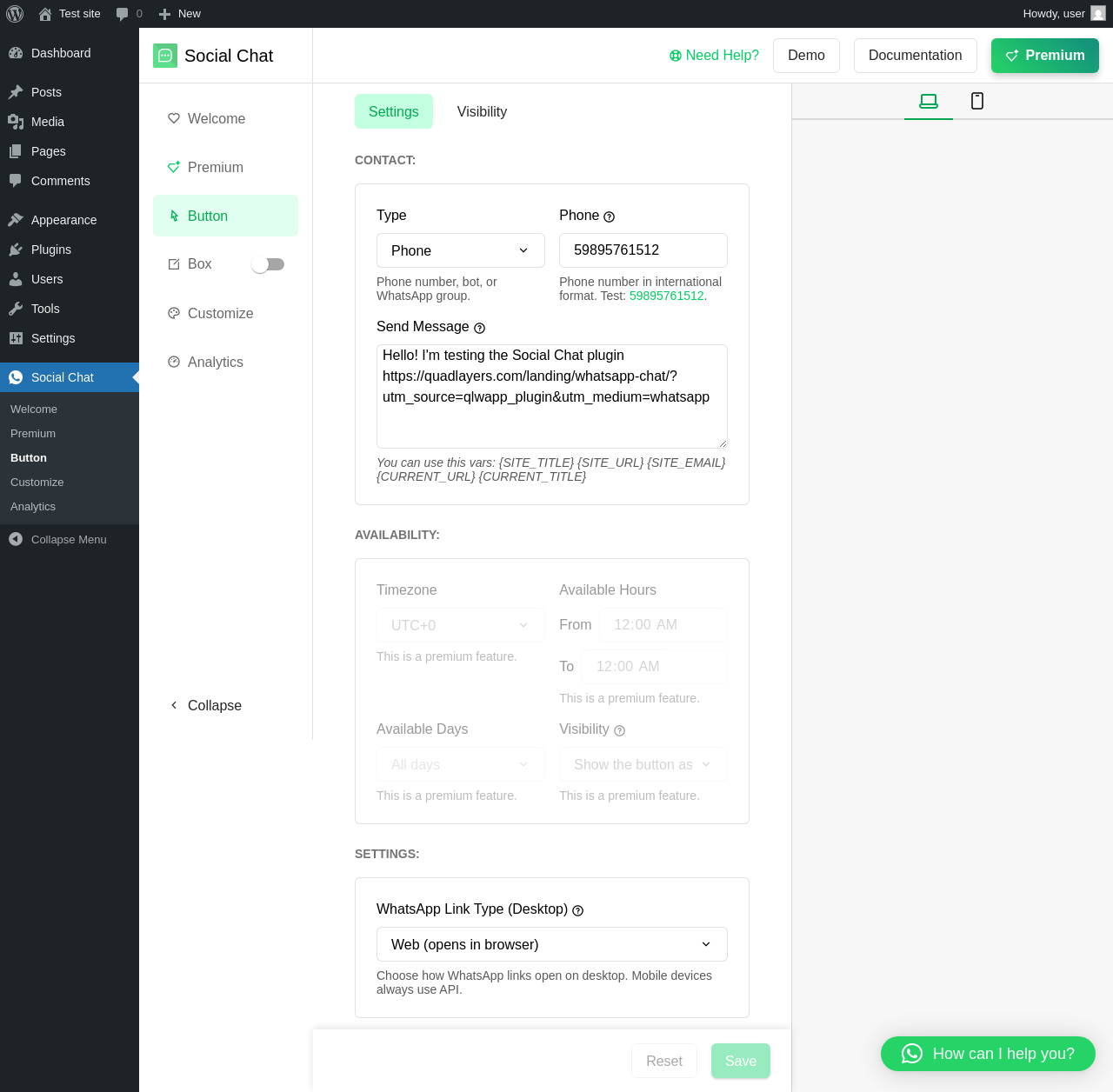Screen dimensions: 1113x1092
Task: Open Customize in the plugin sidebar
Action: pos(225,313)
